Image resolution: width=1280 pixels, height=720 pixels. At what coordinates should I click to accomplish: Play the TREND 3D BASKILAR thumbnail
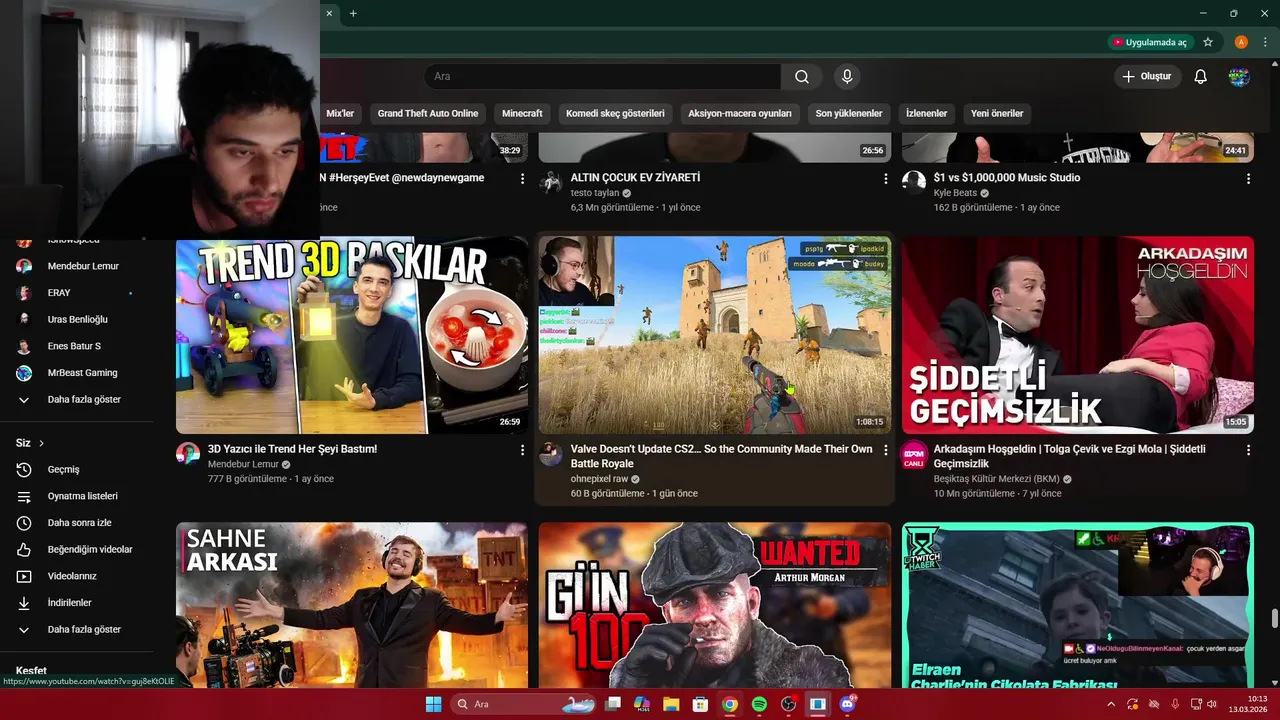352,335
